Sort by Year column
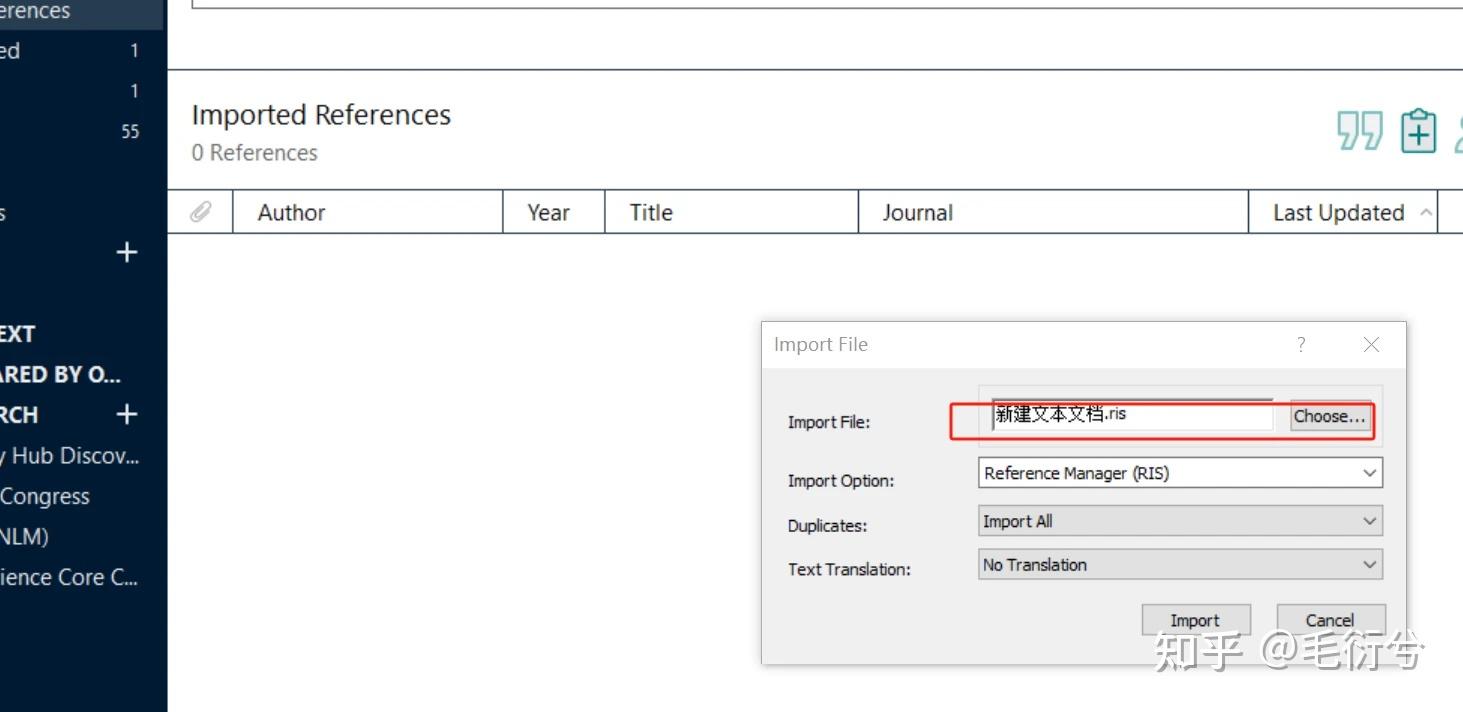1463x712 pixels. click(553, 212)
